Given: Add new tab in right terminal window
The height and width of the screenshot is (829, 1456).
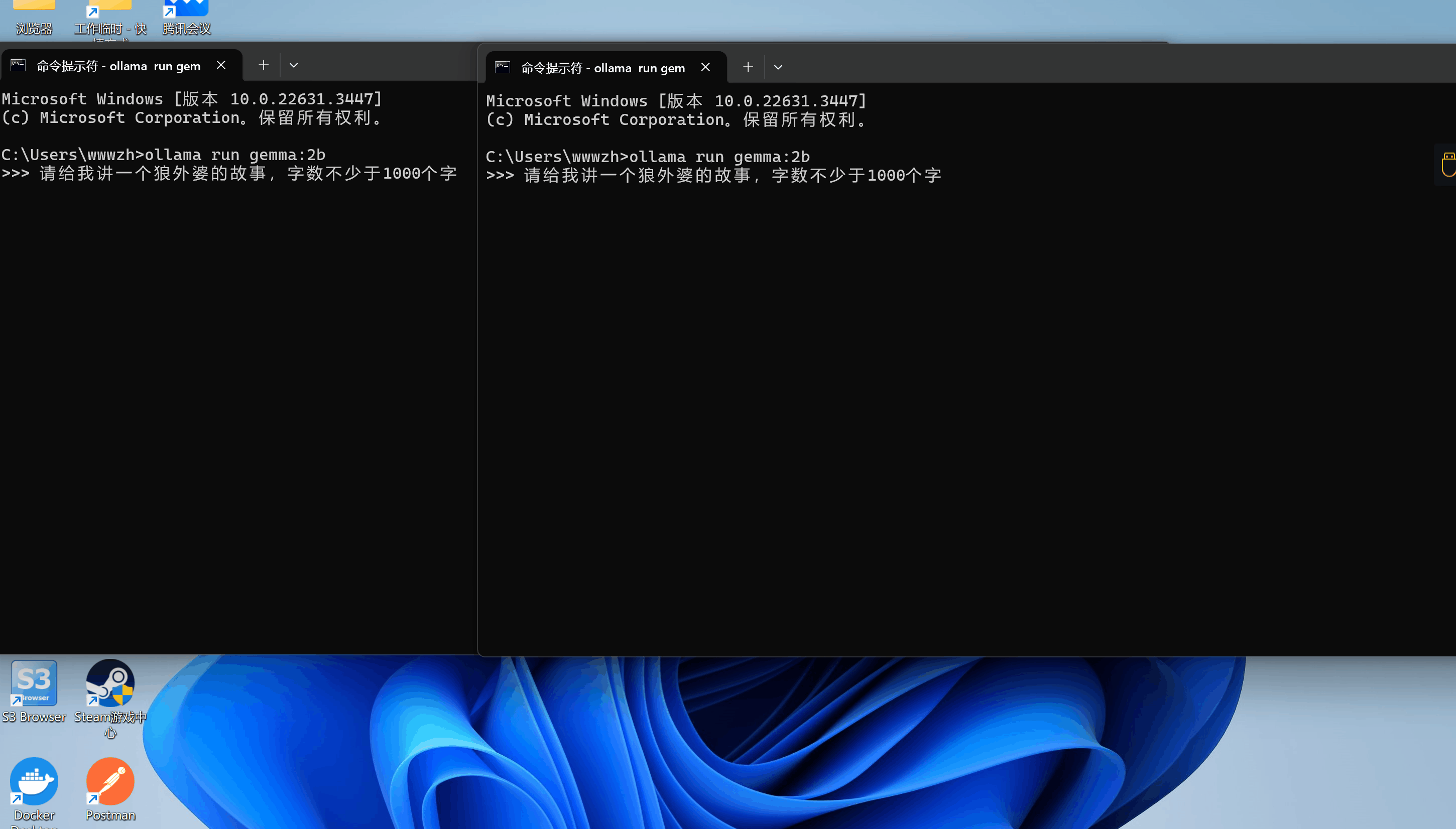Looking at the screenshot, I should 748,67.
